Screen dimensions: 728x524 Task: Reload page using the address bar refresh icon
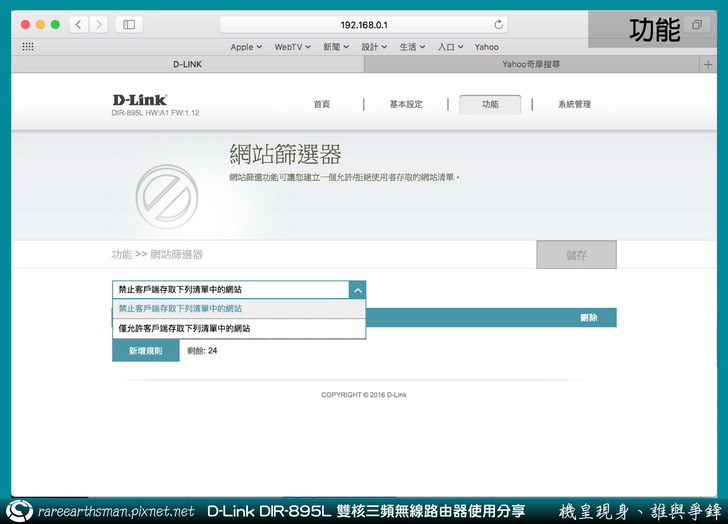498,24
